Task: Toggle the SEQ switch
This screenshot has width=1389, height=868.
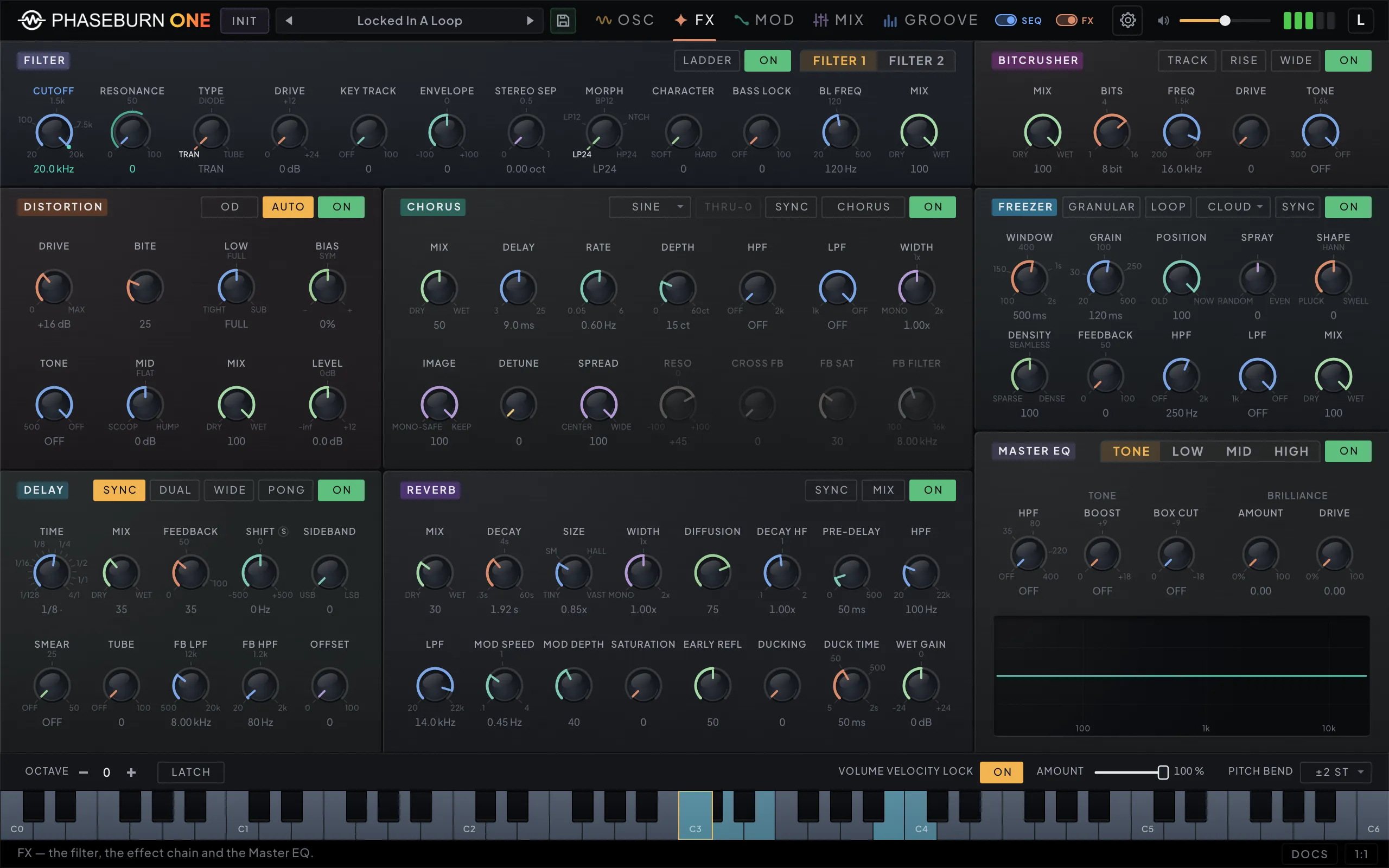Action: (x=1005, y=21)
